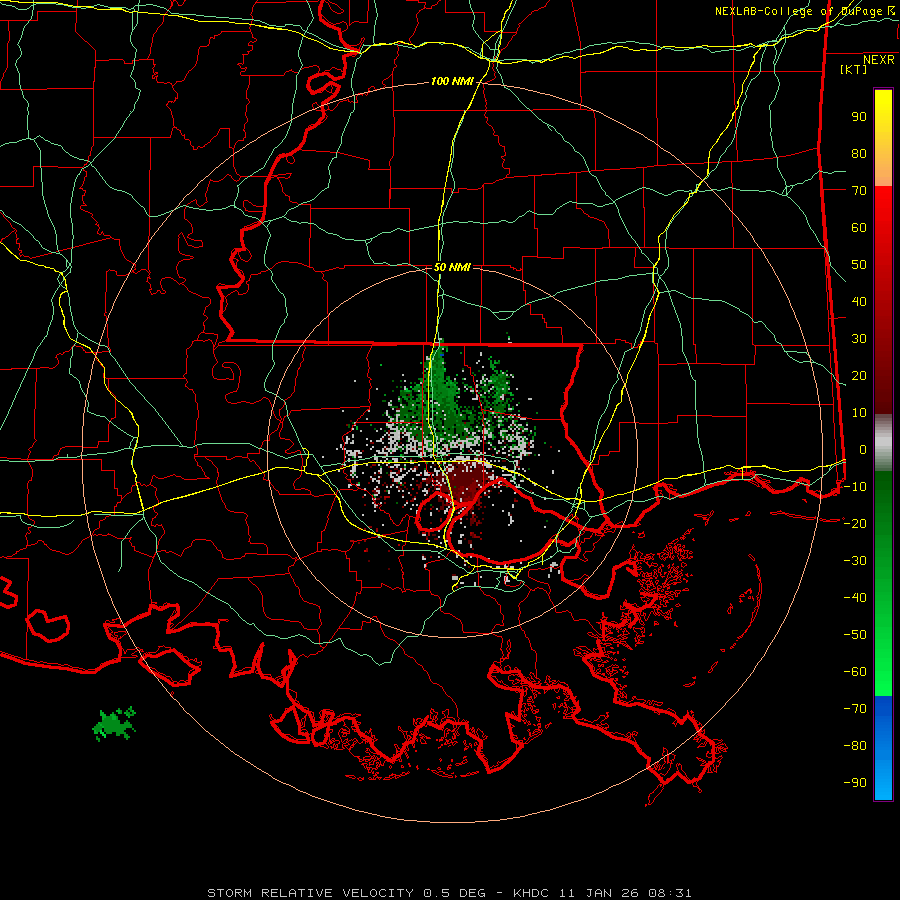Select the 60 value on the velocity scale
The width and height of the screenshot is (900, 900).
coord(859,228)
